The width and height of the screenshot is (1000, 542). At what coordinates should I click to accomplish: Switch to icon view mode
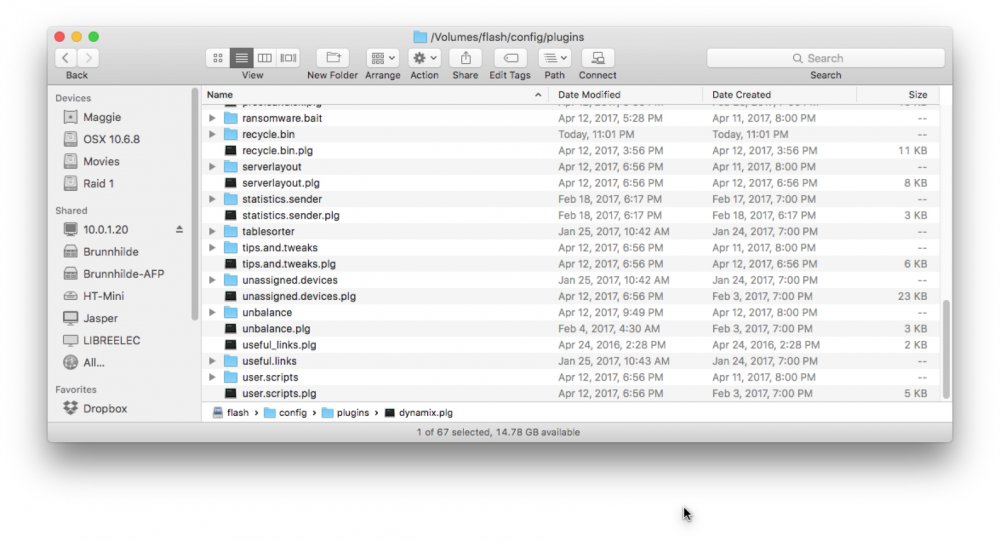[x=217, y=58]
